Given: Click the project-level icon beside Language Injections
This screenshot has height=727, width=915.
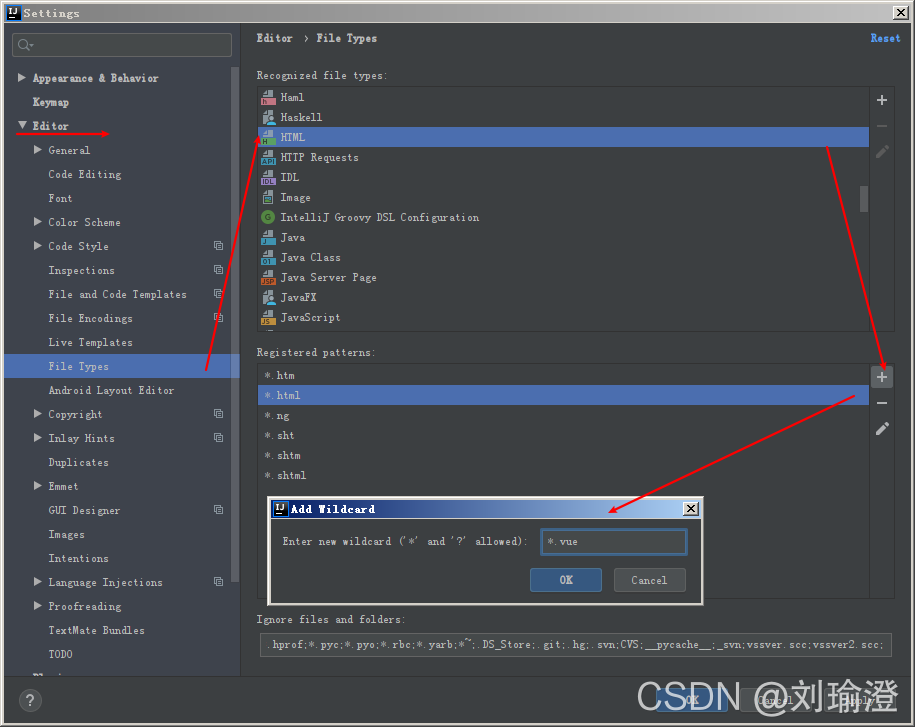Looking at the screenshot, I should [x=218, y=582].
